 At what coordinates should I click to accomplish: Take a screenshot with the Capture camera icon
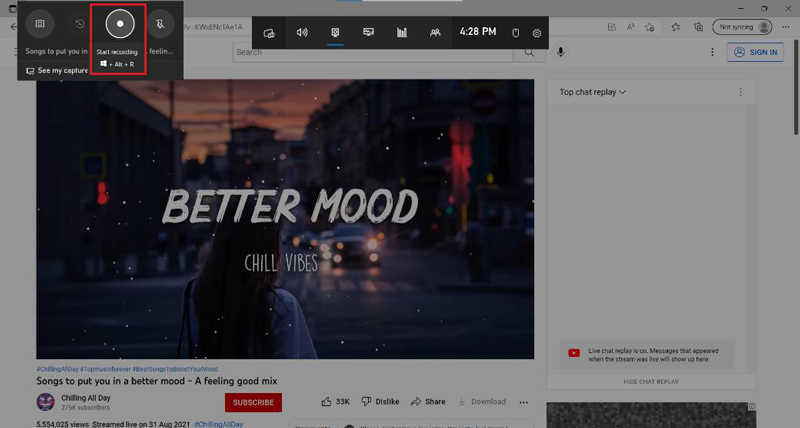(40, 23)
